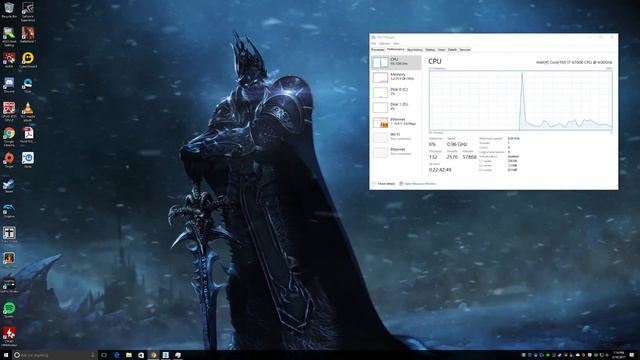Select Disk 1 (D:) in the sidebar
The image size is (640, 360).
pos(396,107)
